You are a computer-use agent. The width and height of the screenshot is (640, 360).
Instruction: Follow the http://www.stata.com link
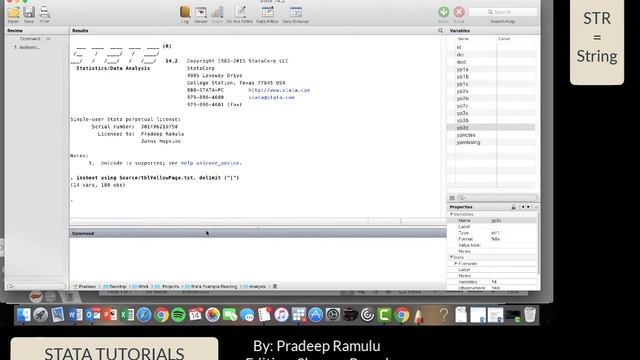(x=279, y=90)
